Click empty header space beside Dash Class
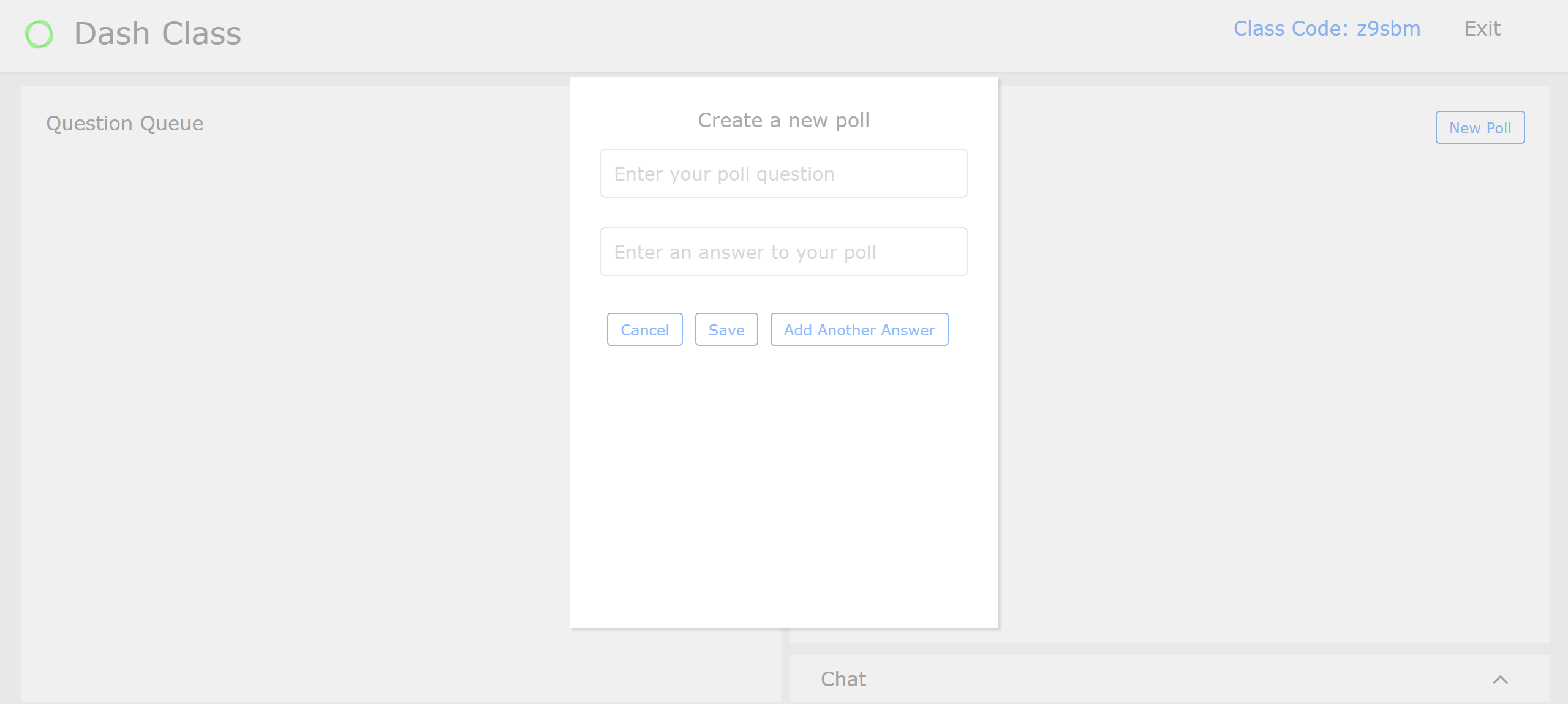 click(x=674, y=34)
